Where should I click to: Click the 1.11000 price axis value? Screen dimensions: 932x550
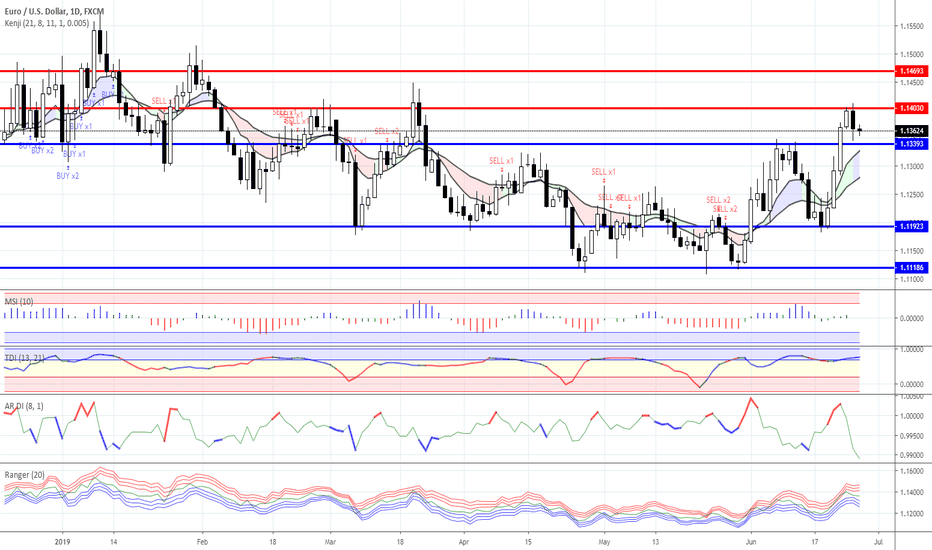pos(912,279)
